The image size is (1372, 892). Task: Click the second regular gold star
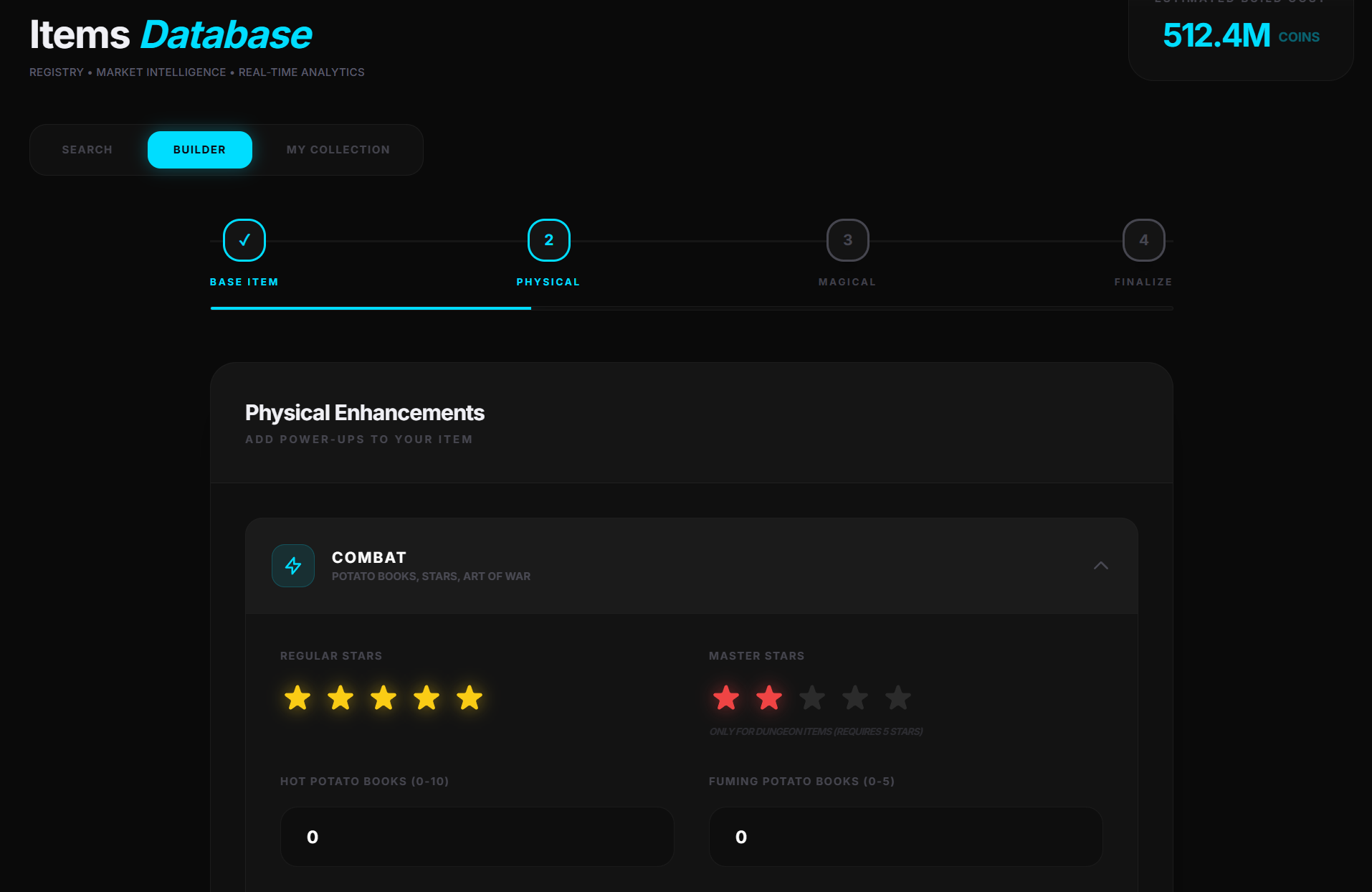(x=340, y=698)
